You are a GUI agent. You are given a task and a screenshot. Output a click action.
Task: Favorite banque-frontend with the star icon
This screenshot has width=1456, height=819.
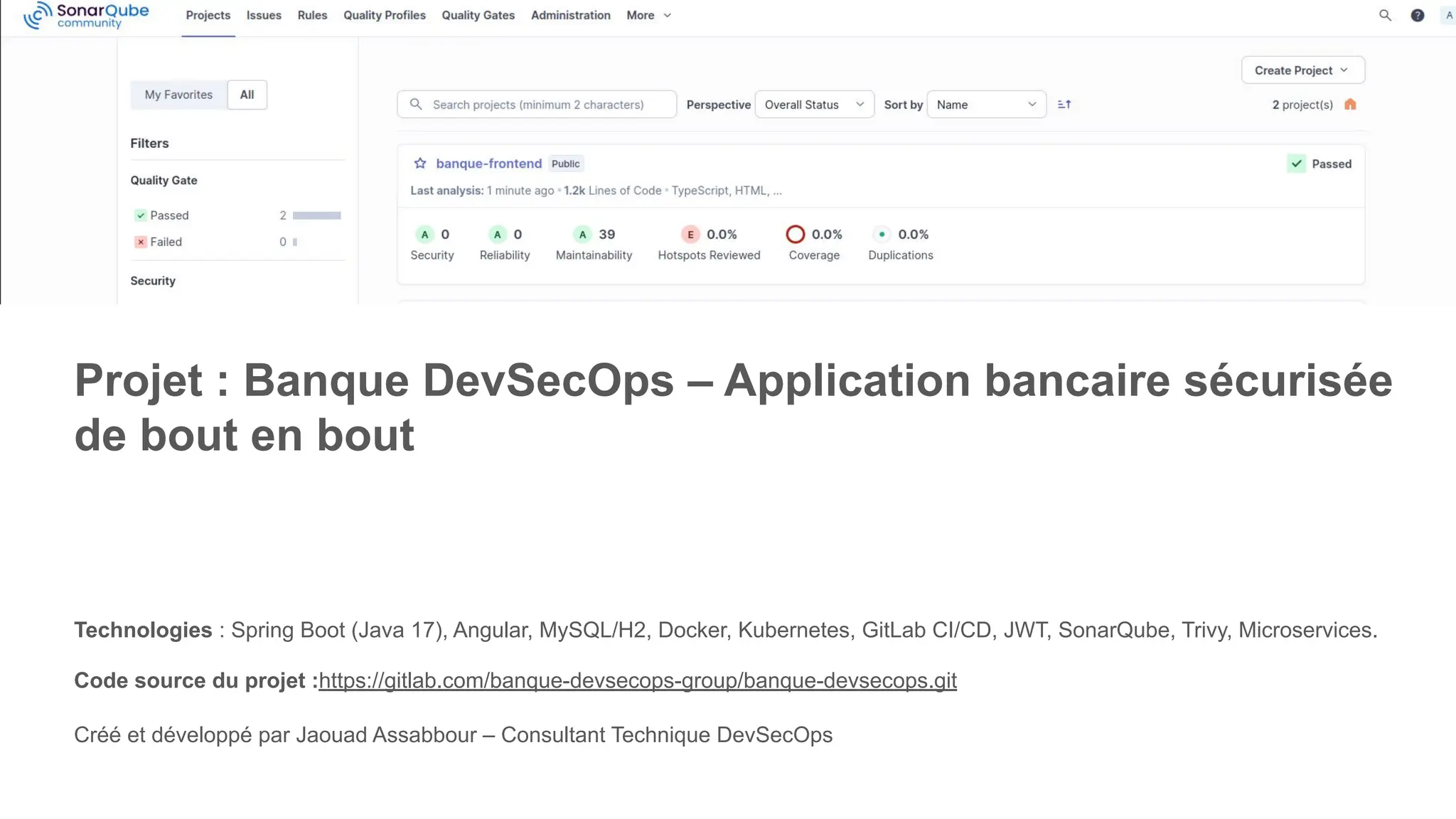click(x=420, y=164)
